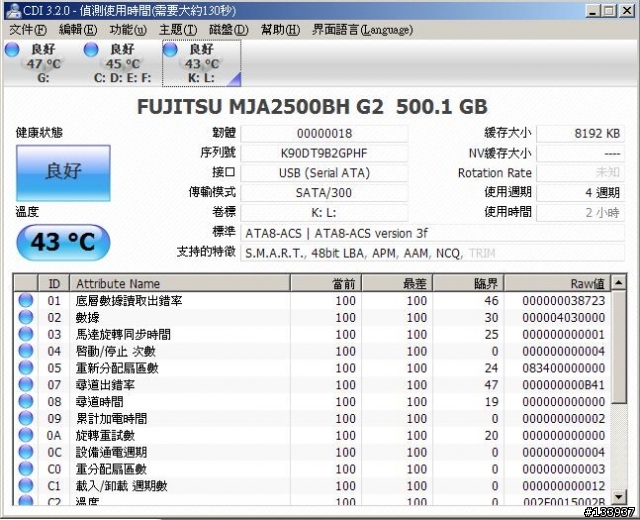Click status orb of attribute 0A row
This screenshot has width=640, height=520.
26,435
